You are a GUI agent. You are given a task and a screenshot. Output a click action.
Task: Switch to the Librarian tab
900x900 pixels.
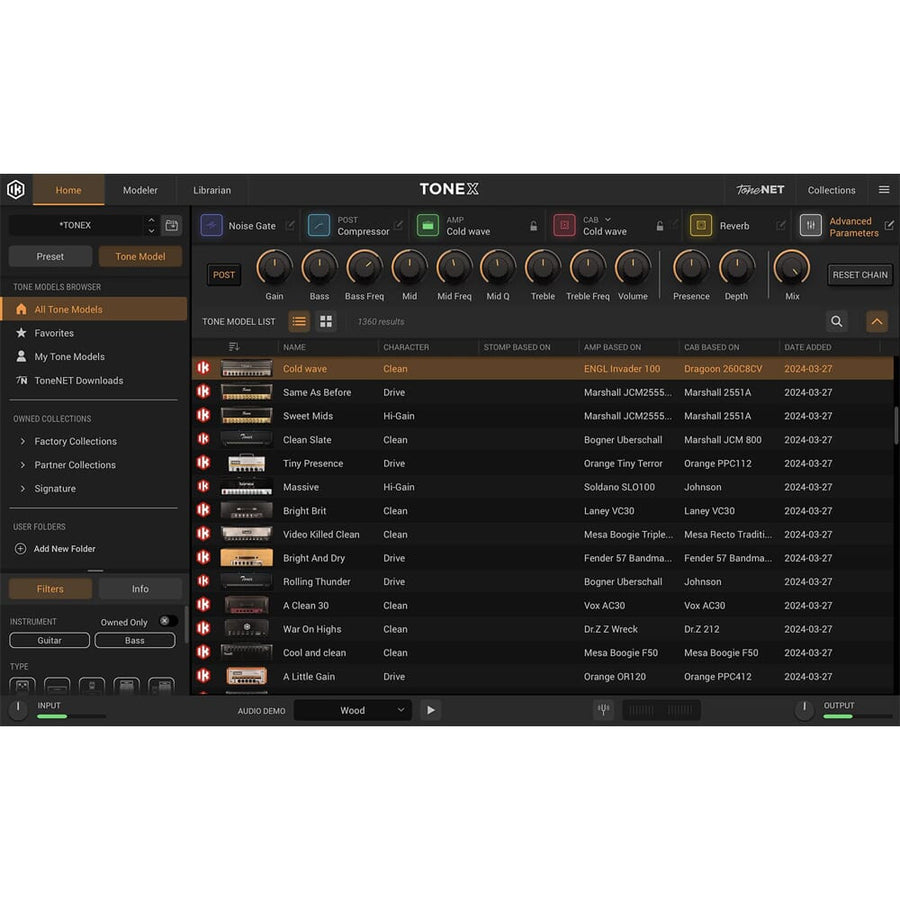212,190
